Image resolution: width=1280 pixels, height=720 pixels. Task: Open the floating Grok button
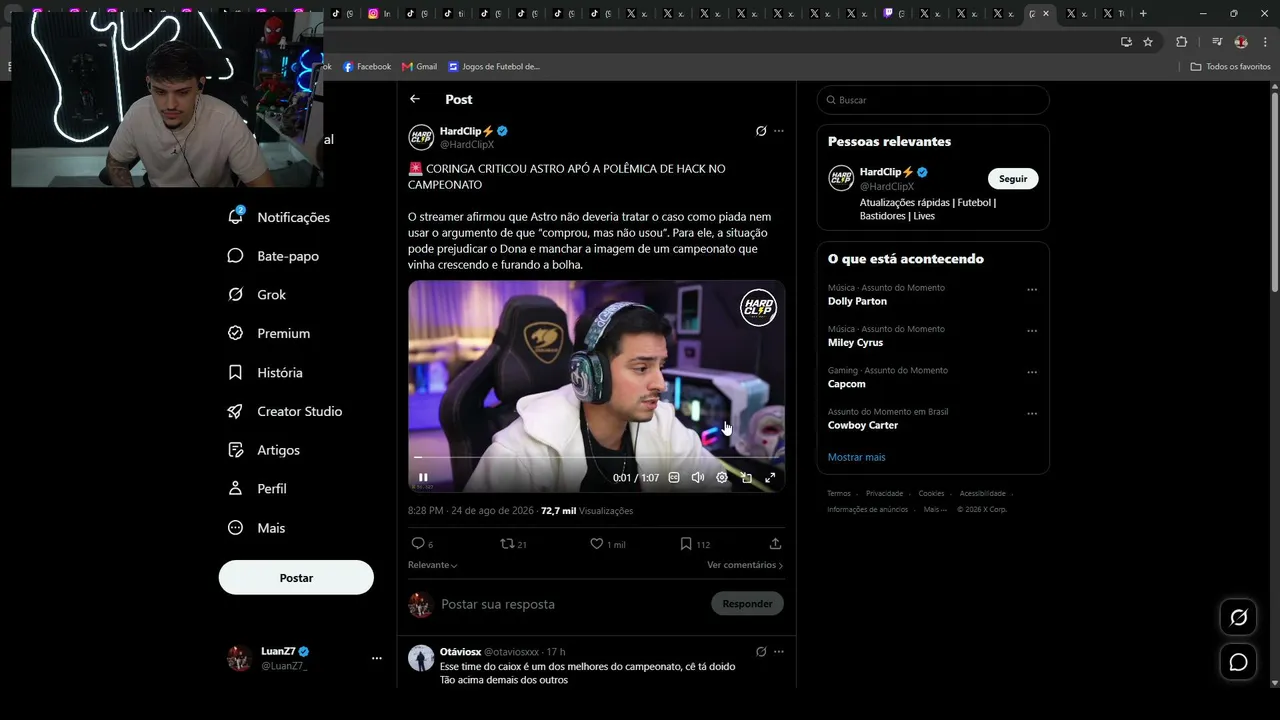coord(1238,617)
